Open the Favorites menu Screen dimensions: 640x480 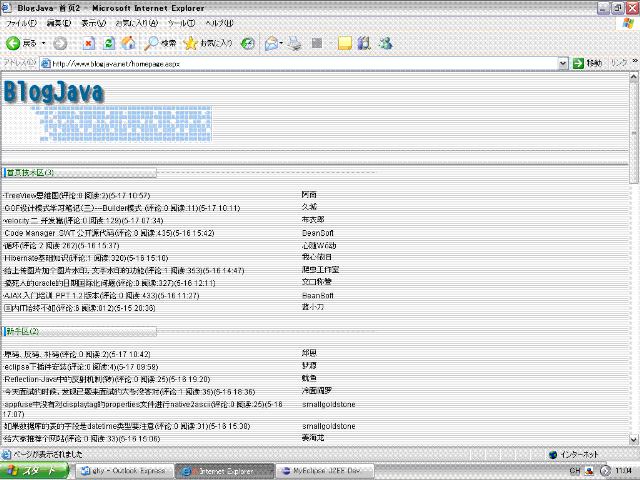click(x=136, y=23)
